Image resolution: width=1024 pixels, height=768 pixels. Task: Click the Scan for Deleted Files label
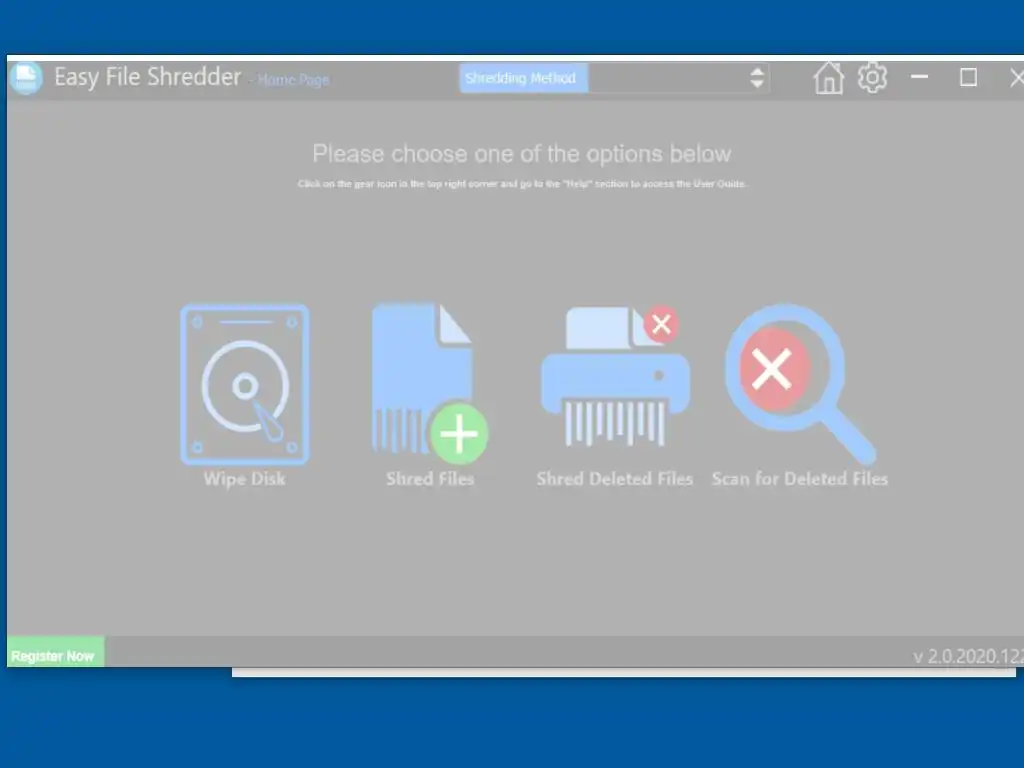pos(800,479)
